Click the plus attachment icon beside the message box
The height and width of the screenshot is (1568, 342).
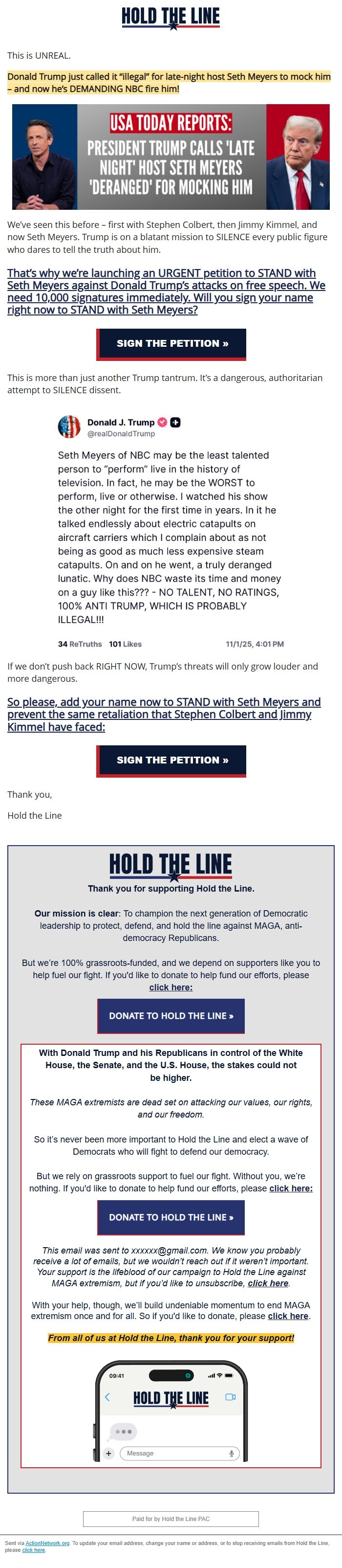tap(109, 1454)
